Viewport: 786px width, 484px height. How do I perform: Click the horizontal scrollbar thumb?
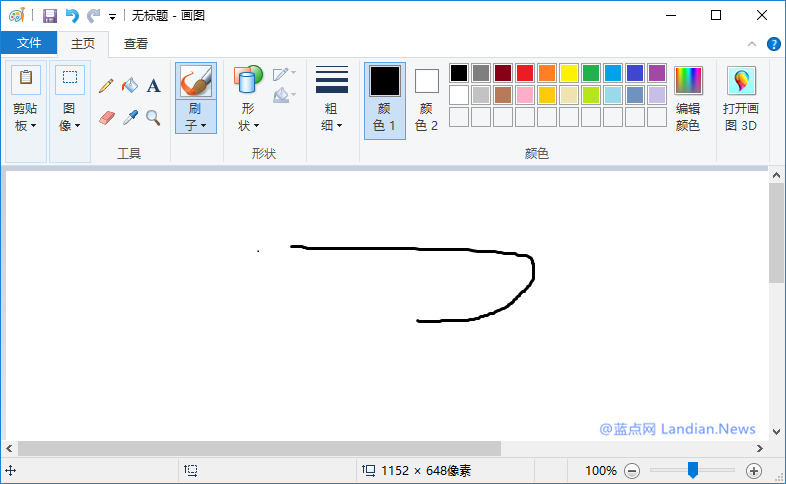click(260, 448)
